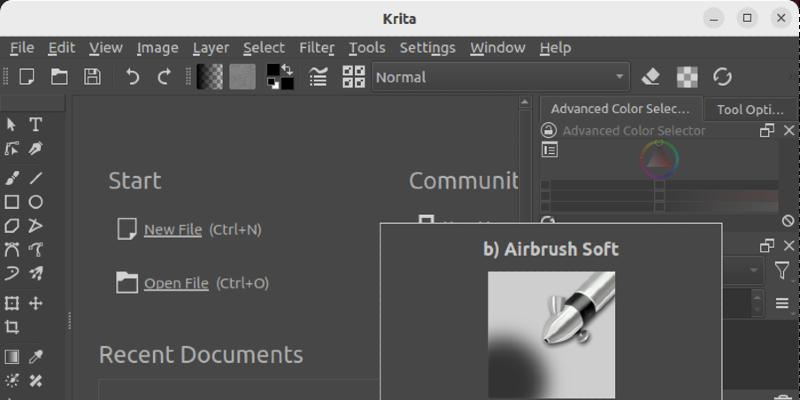Choose the Color Sampler eyedropper tool
The image size is (800, 400).
tap(35, 356)
